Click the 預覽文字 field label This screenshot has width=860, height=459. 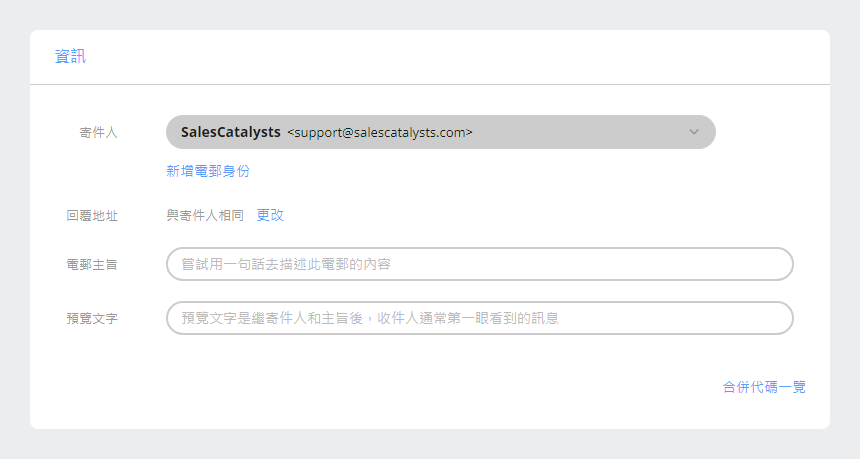click(92, 318)
